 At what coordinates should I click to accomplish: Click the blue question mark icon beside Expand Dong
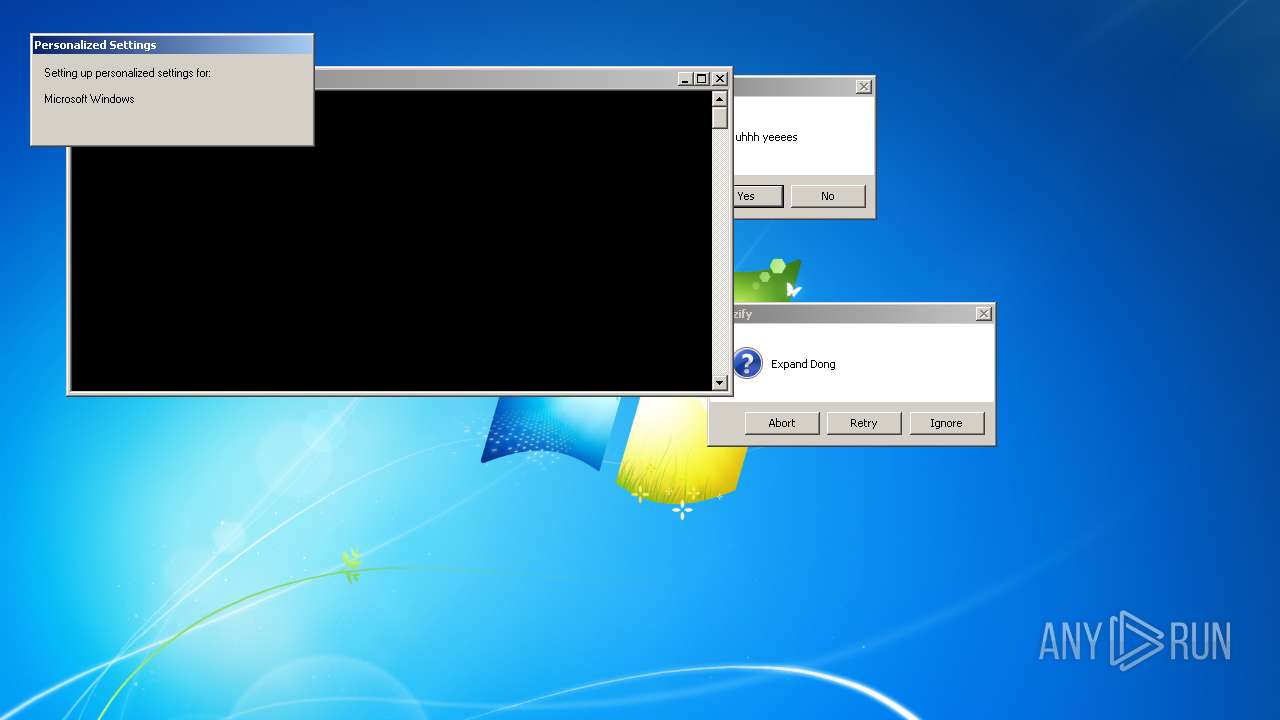pos(747,363)
